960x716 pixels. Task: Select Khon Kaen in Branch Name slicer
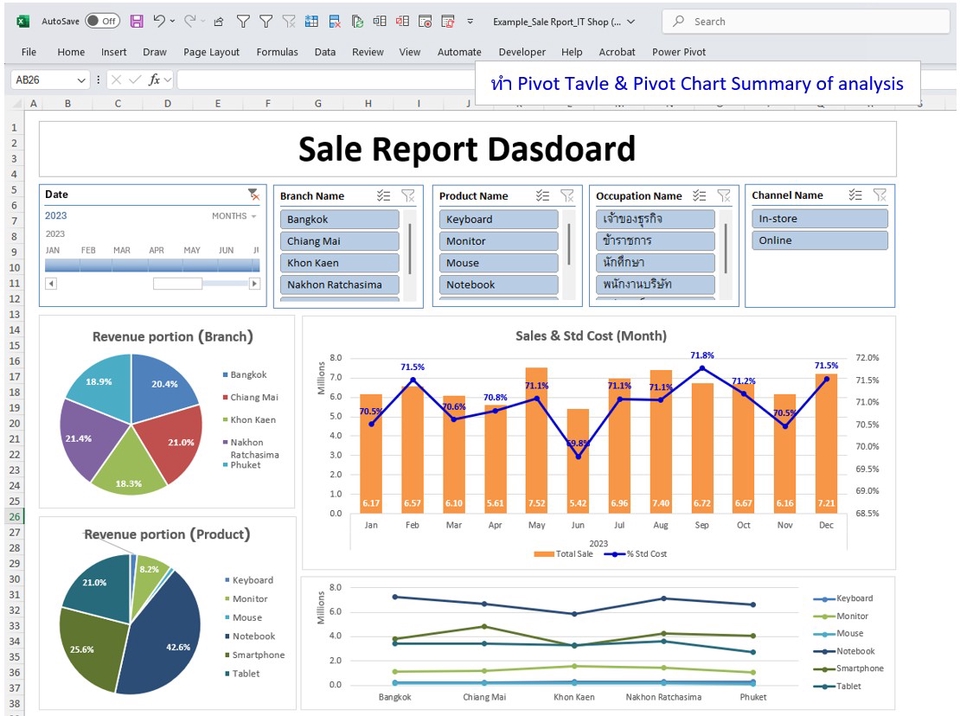point(339,263)
